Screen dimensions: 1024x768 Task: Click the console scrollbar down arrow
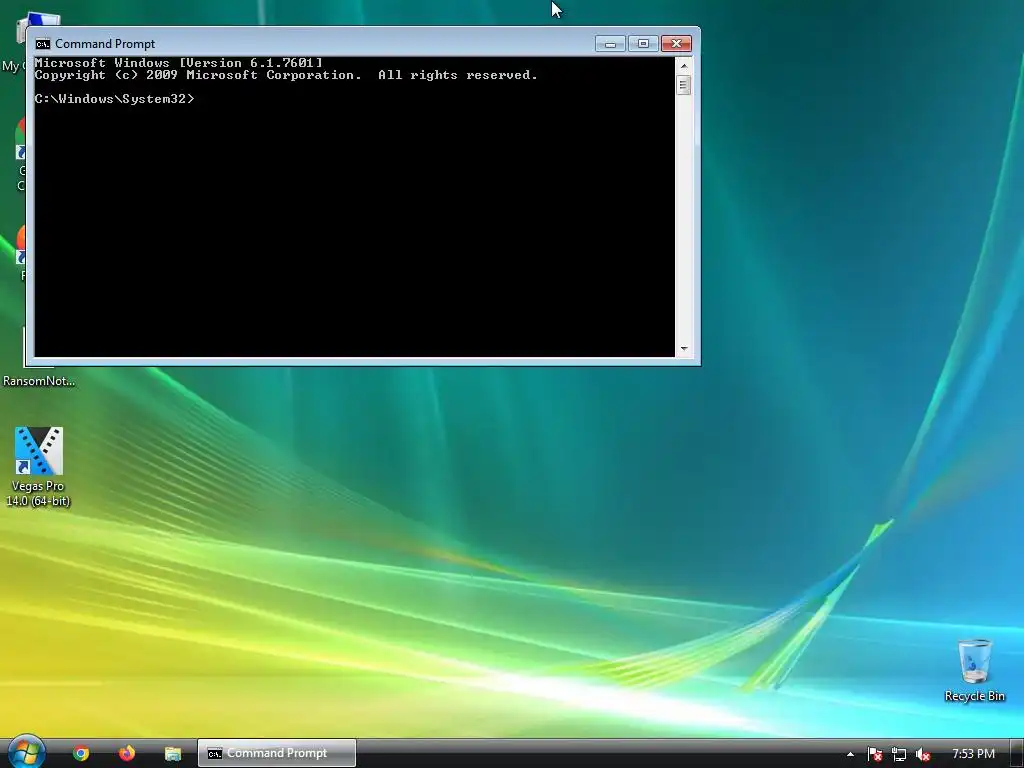coord(684,349)
